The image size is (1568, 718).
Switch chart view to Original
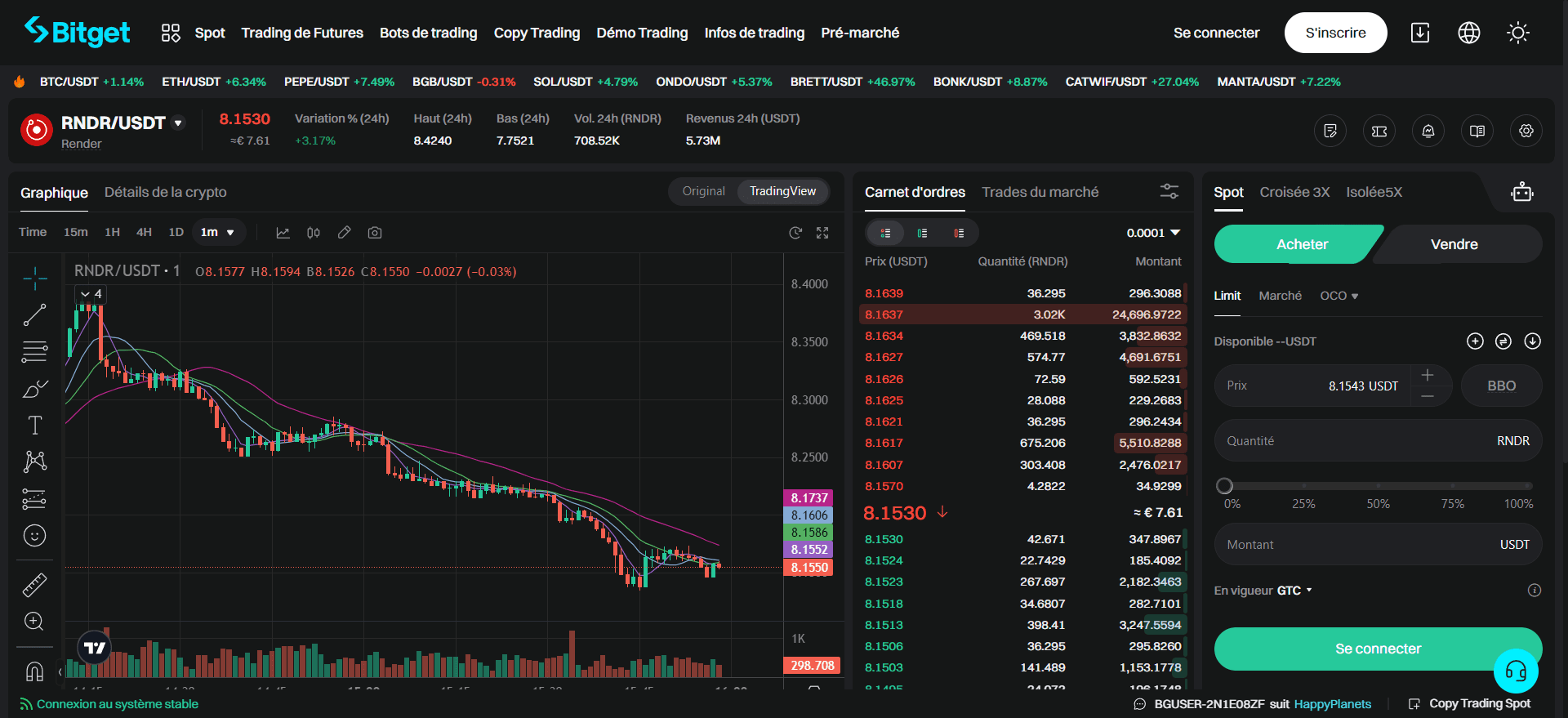tap(703, 191)
